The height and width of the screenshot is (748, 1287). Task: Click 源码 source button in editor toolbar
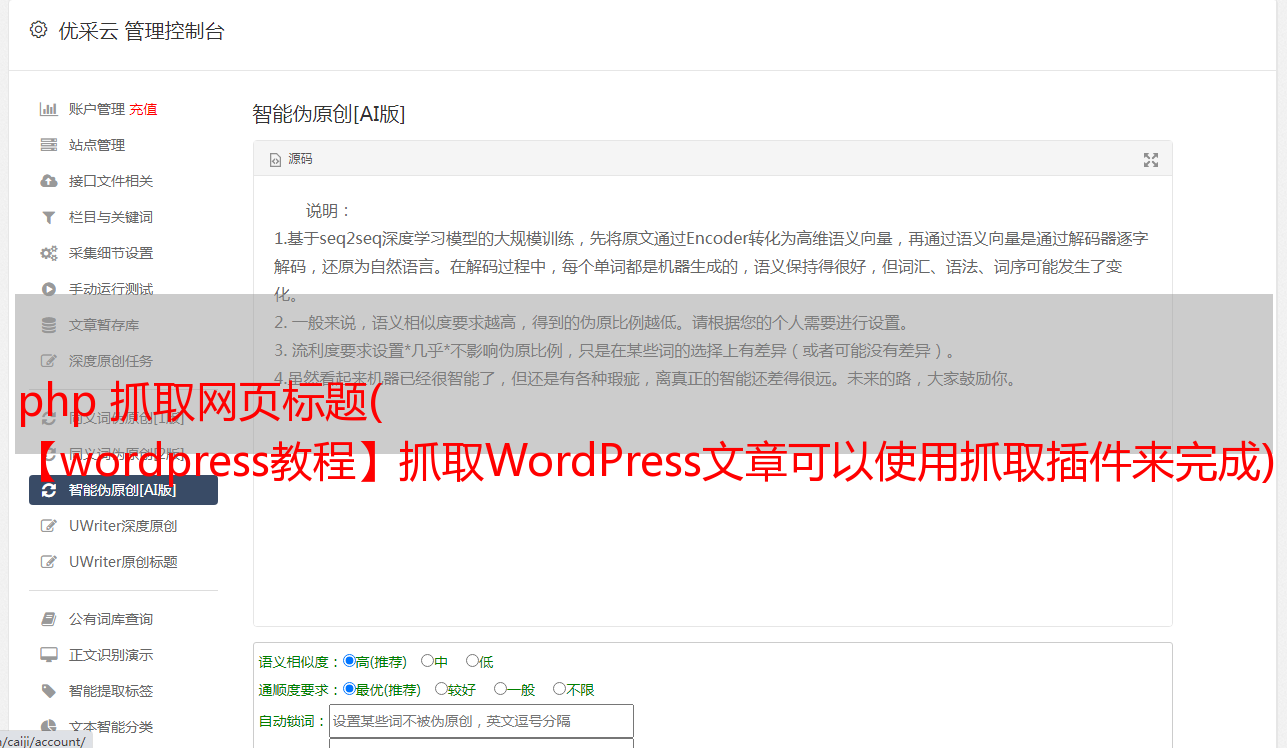click(291, 160)
